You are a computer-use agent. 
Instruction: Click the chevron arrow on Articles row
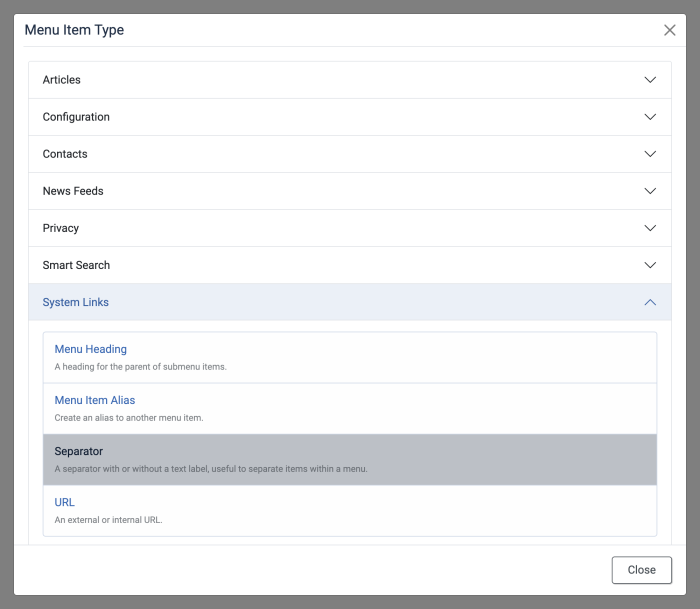(x=650, y=80)
